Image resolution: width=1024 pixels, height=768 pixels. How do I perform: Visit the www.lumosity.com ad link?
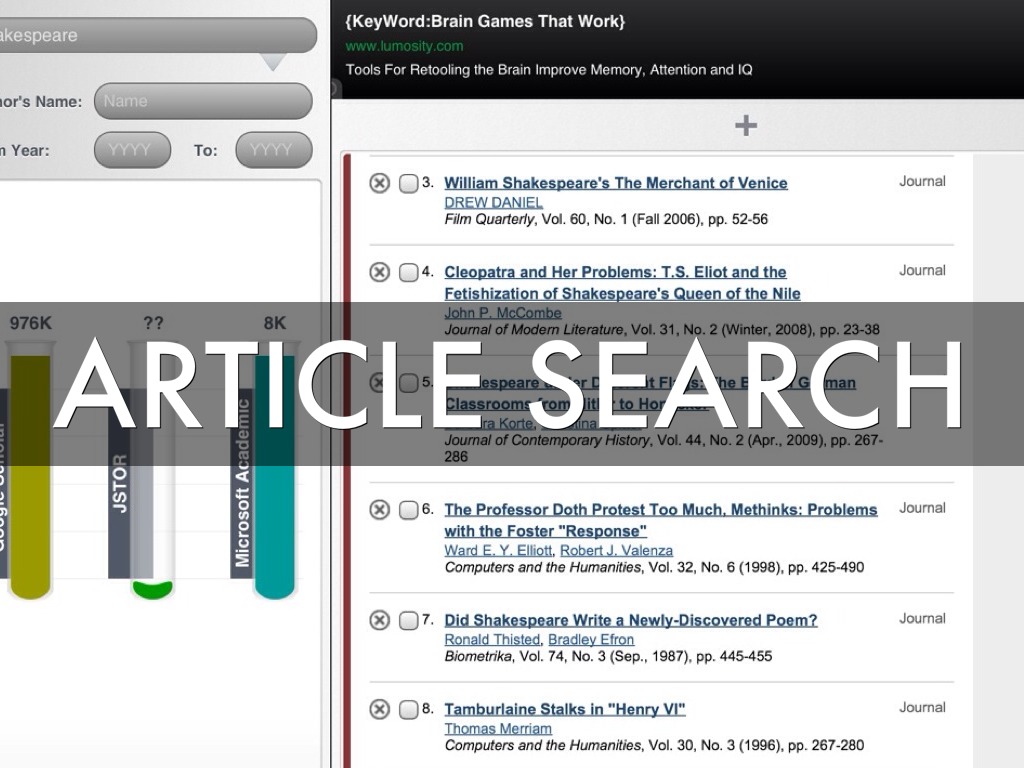(x=404, y=46)
